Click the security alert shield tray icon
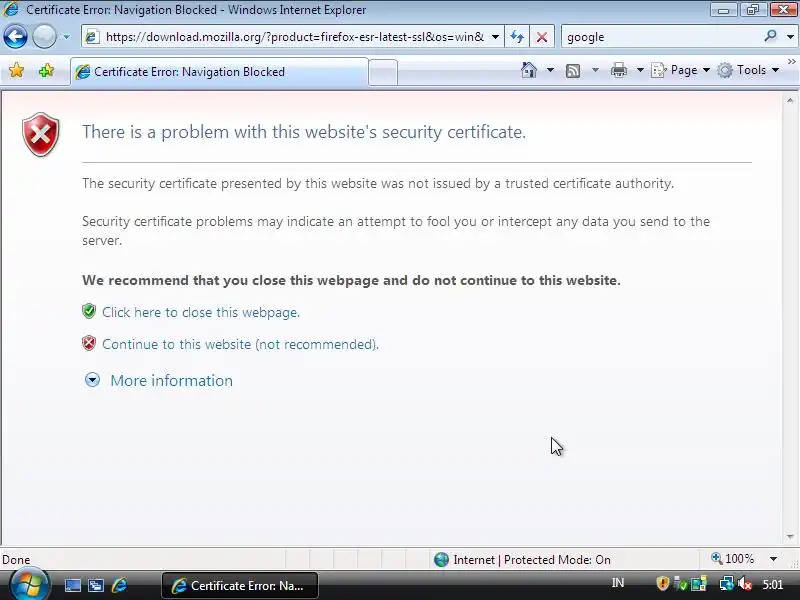The width and height of the screenshot is (800, 600). 663,583
